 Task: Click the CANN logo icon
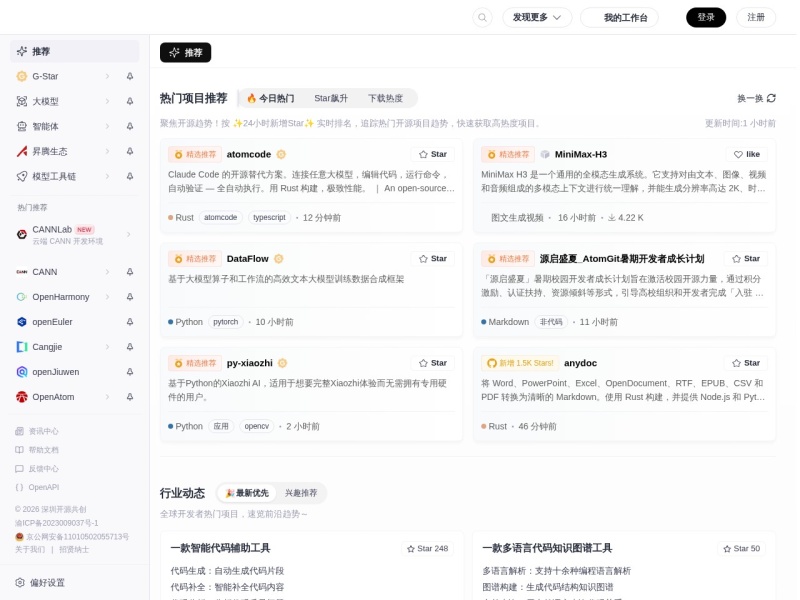click(21, 272)
